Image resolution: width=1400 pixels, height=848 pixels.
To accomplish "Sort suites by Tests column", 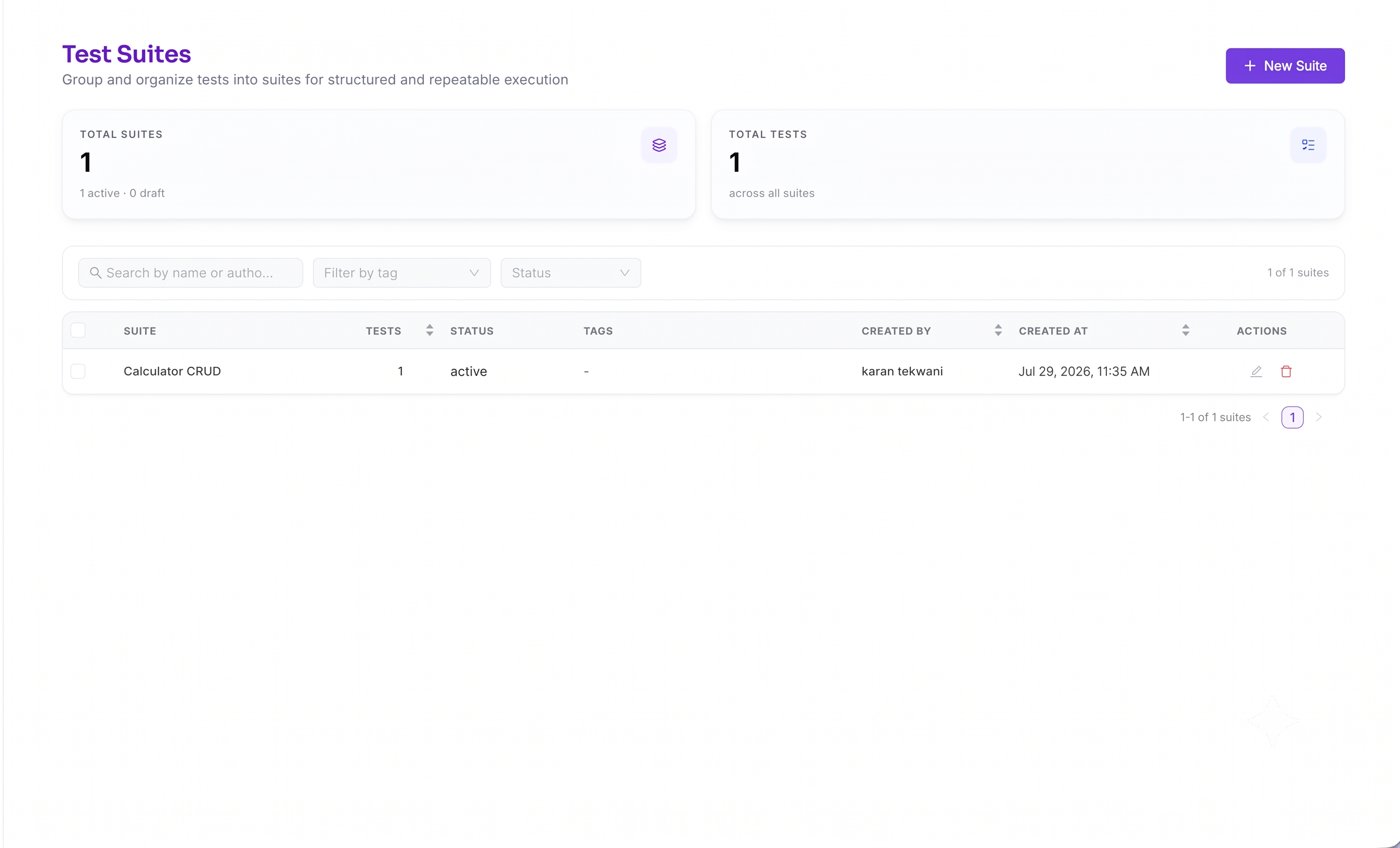I will [430, 330].
